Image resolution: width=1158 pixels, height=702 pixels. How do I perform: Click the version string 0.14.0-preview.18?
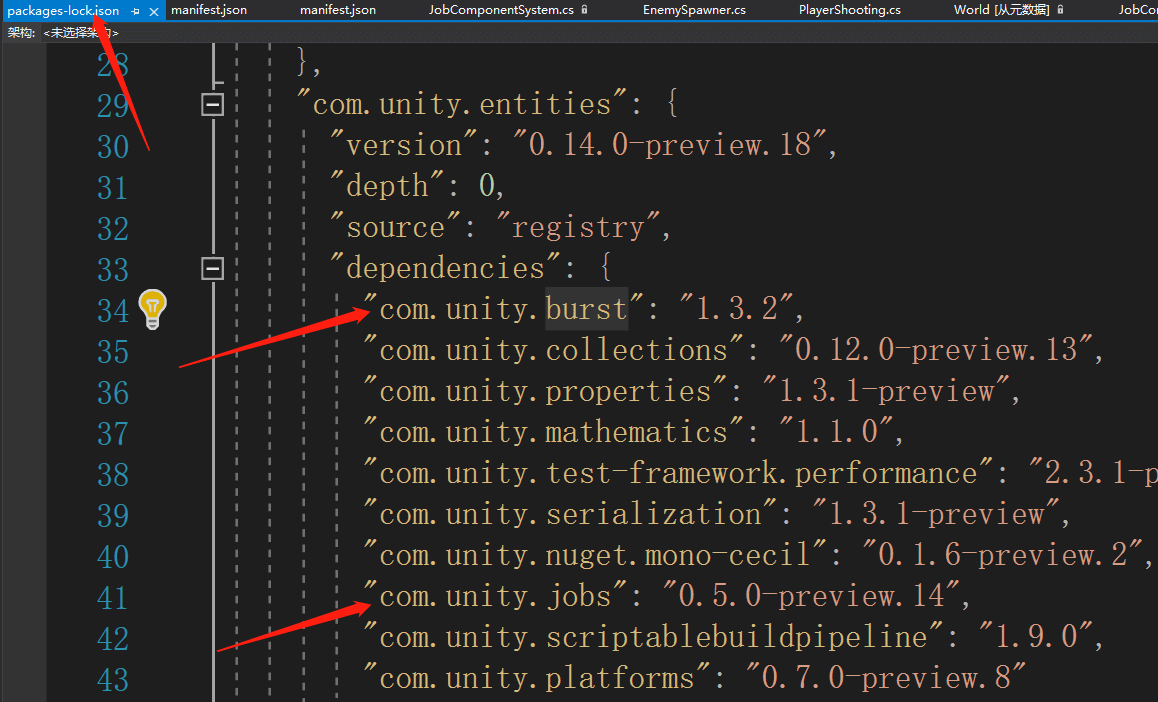point(700,144)
